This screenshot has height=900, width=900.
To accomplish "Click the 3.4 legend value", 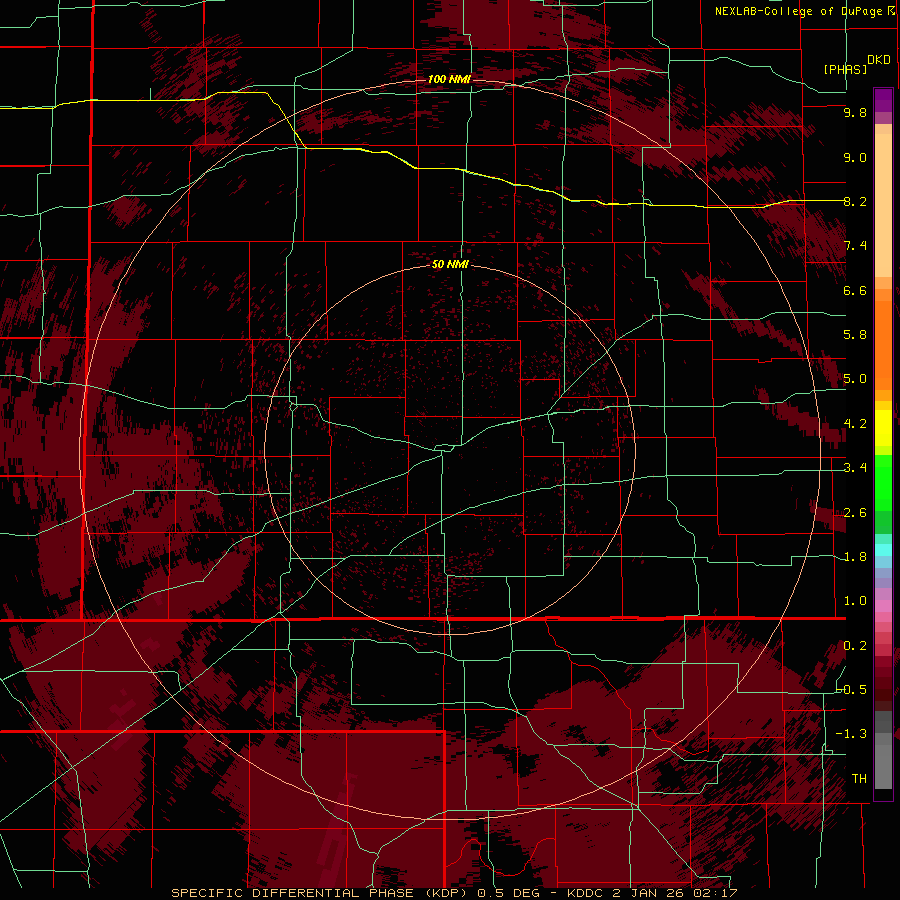I will pyautogui.click(x=855, y=468).
